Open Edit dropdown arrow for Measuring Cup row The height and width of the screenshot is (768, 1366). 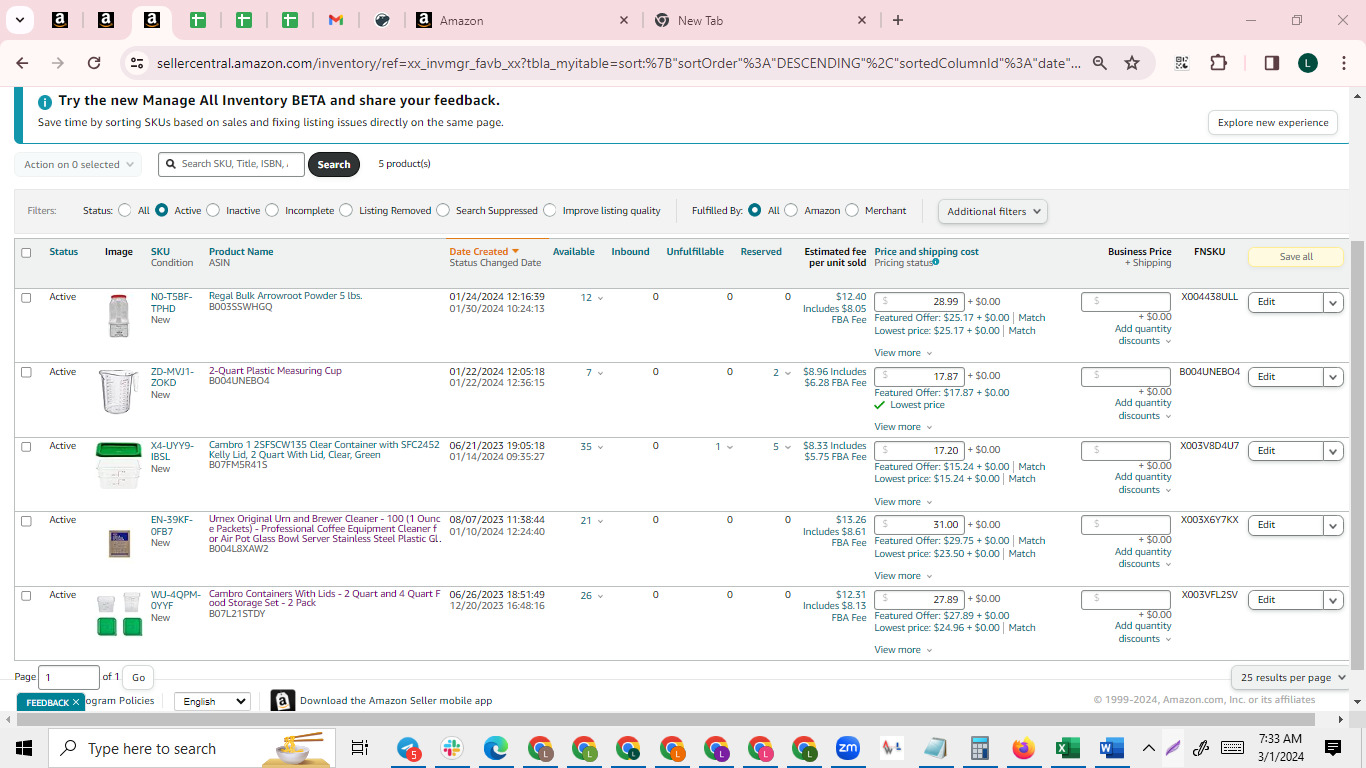[x=1333, y=377]
